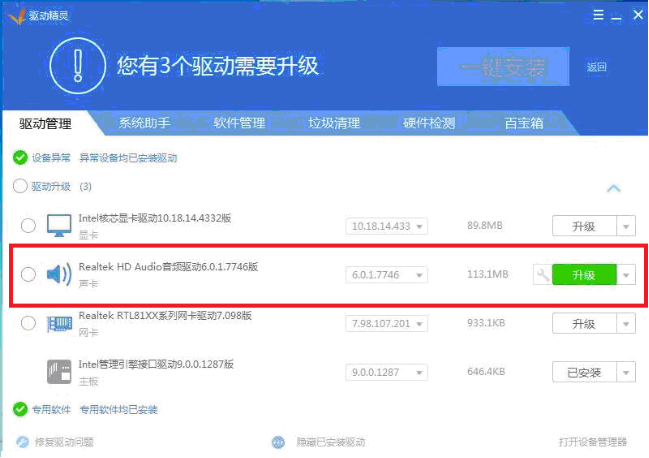Go to 硬件检测 tab

[x=429, y=123]
